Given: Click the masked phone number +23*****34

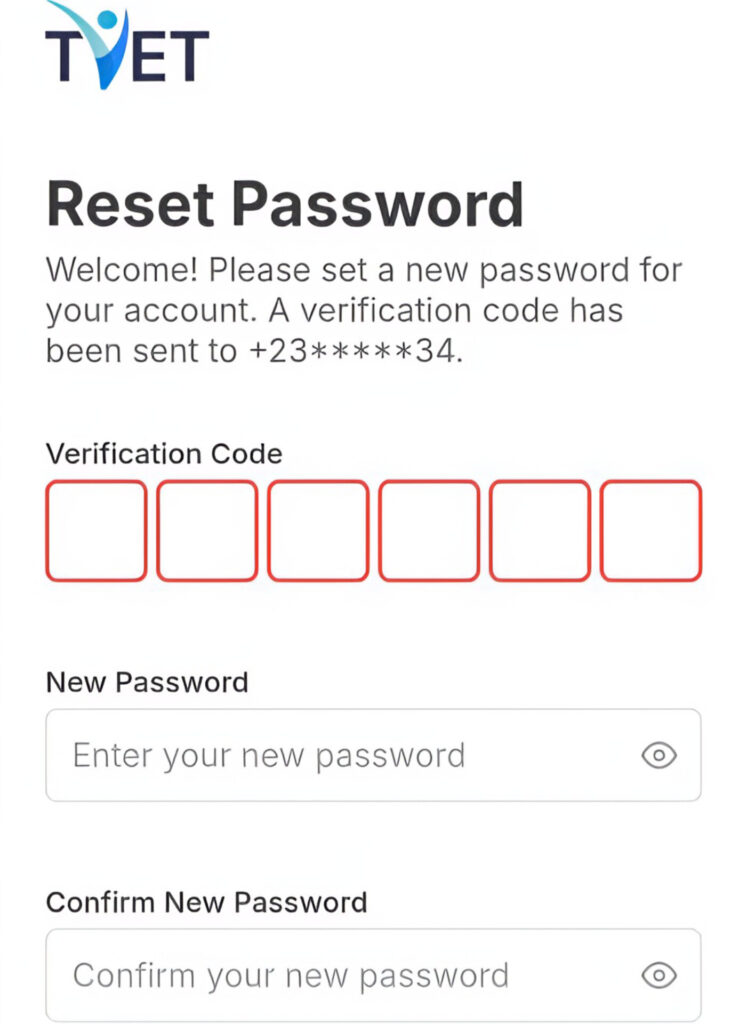Looking at the screenshot, I should 353,351.
